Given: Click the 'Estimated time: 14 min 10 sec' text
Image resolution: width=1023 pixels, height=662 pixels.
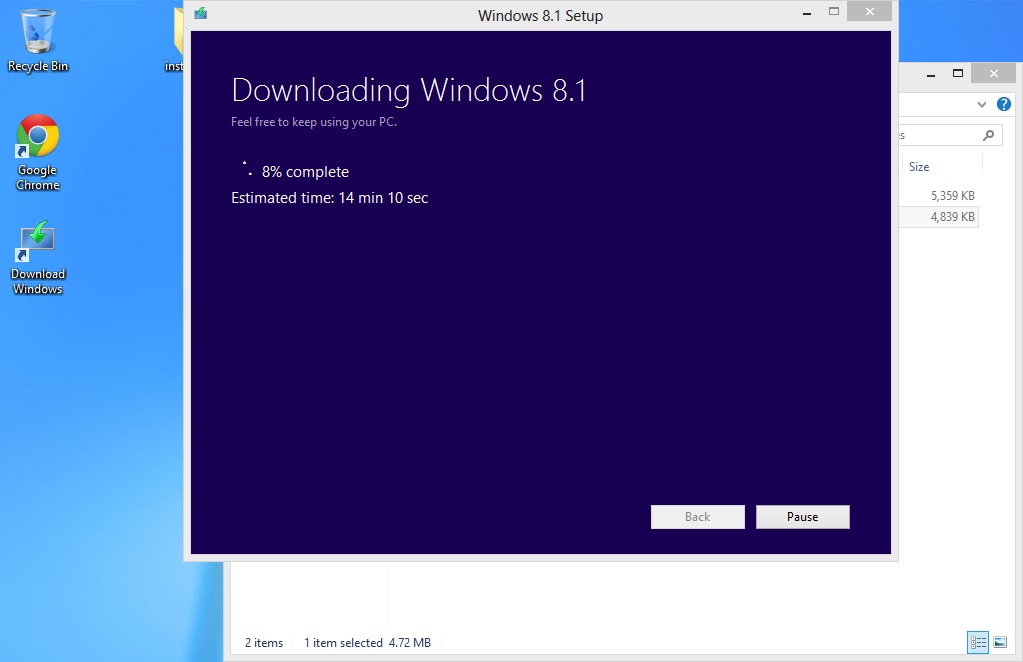Looking at the screenshot, I should (329, 198).
